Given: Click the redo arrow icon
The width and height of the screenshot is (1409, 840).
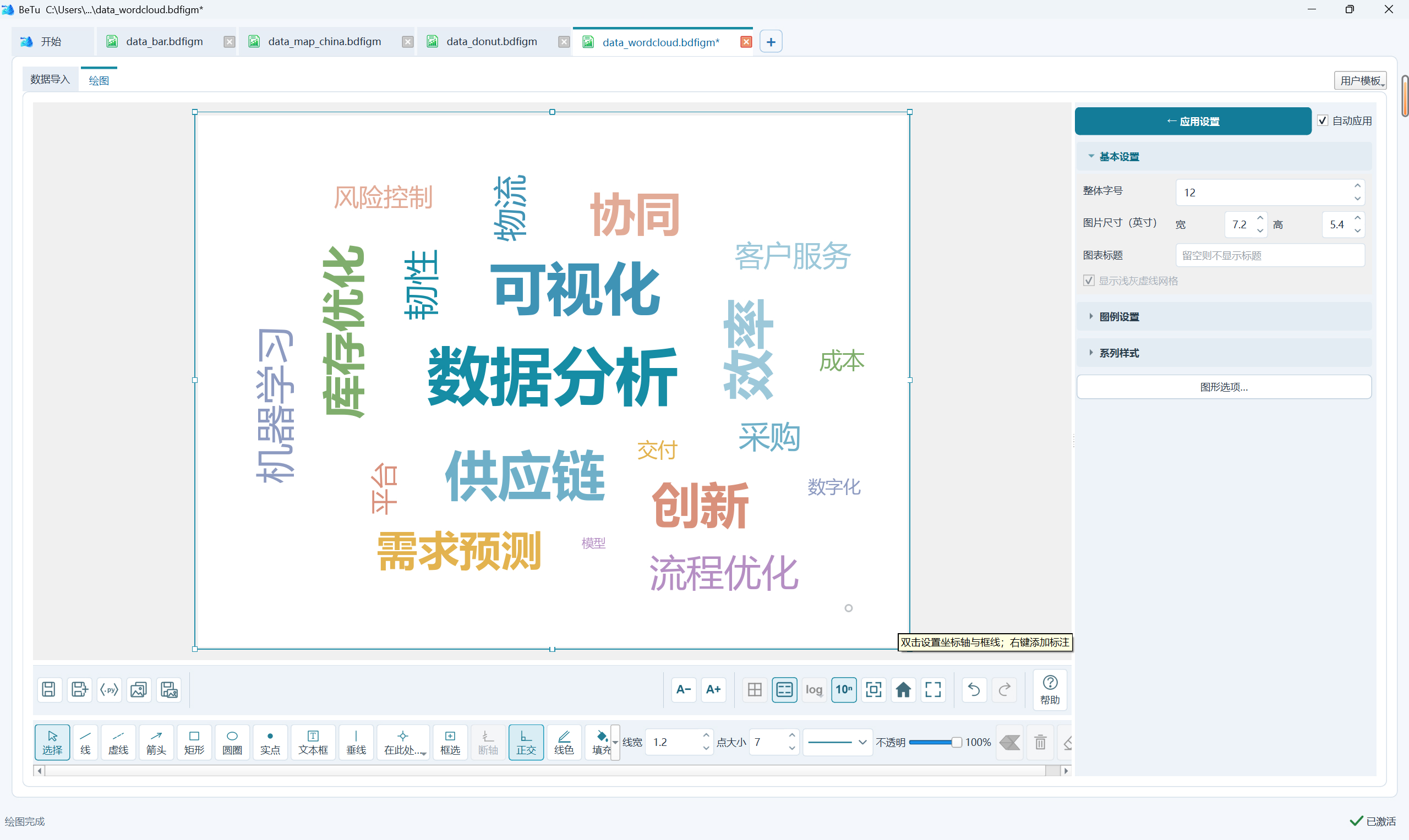Looking at the screenshot, I should click(x=1004, y=689).
